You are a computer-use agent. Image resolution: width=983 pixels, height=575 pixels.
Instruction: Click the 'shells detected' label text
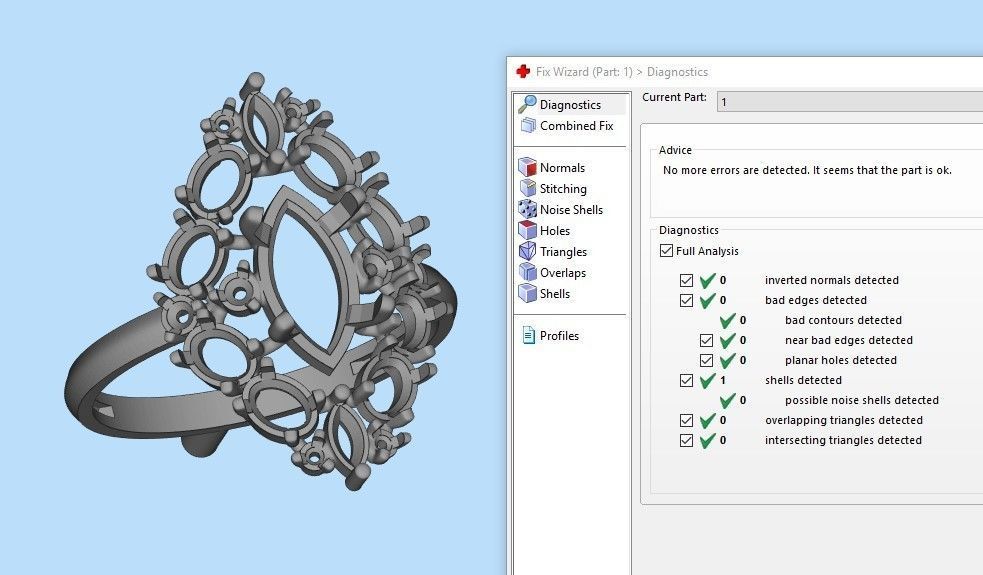pyautogui.click(x=803, y=380)
